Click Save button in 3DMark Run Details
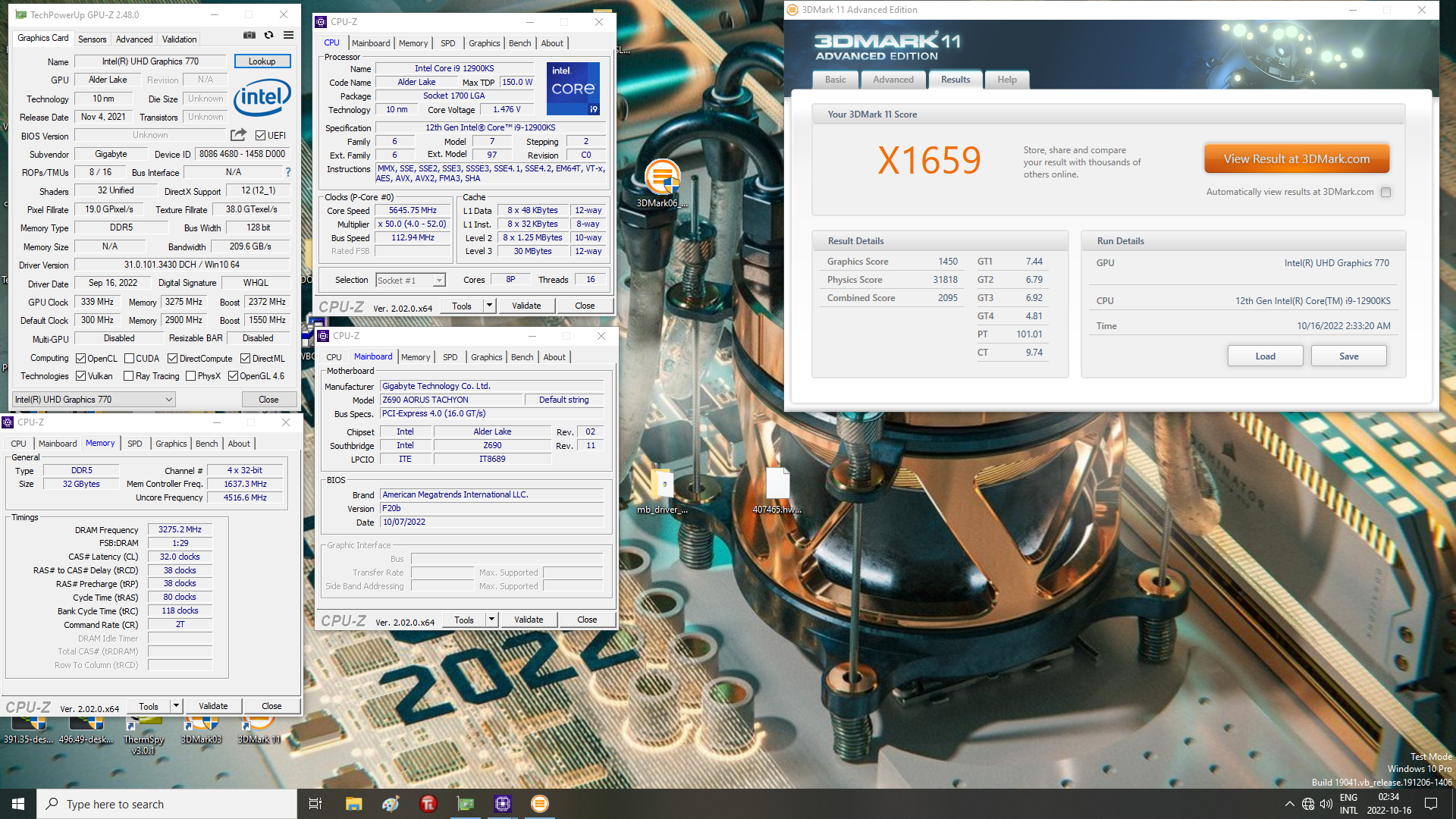This screenshot has height=819, width=1456. tap(1348, 356)
